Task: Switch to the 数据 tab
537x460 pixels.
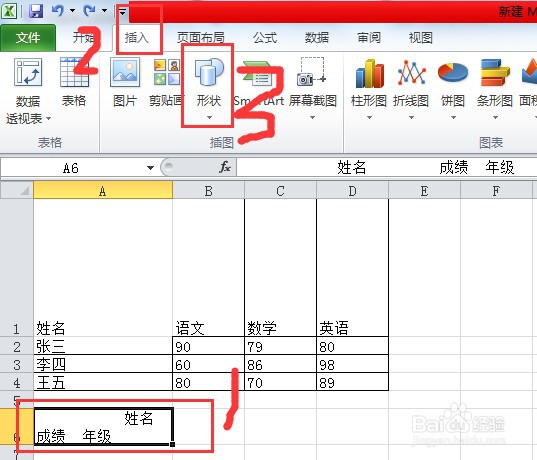Action: click(317, 38)
